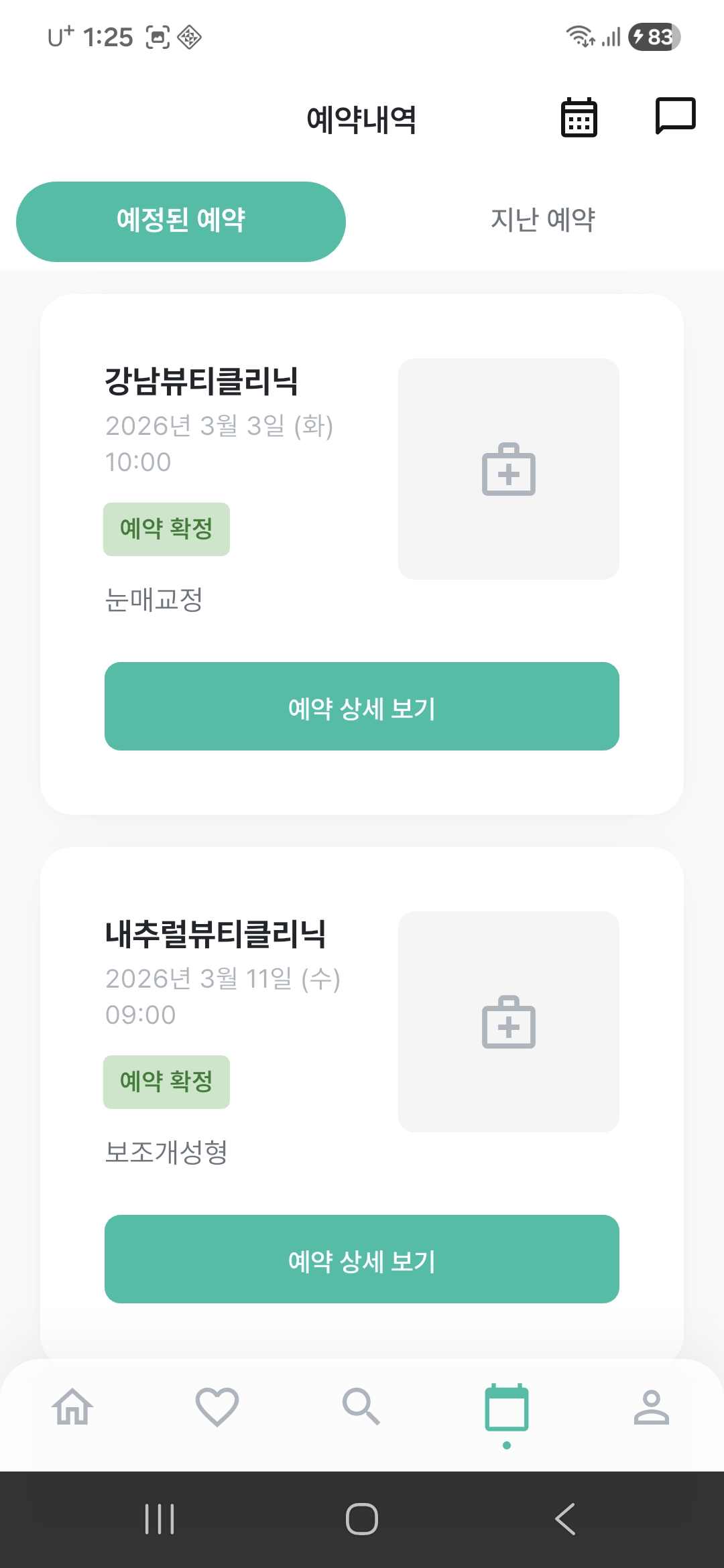The image size is (724, 1568).
Task: Open profile in bottom navigation
Action: (651, 1406)
